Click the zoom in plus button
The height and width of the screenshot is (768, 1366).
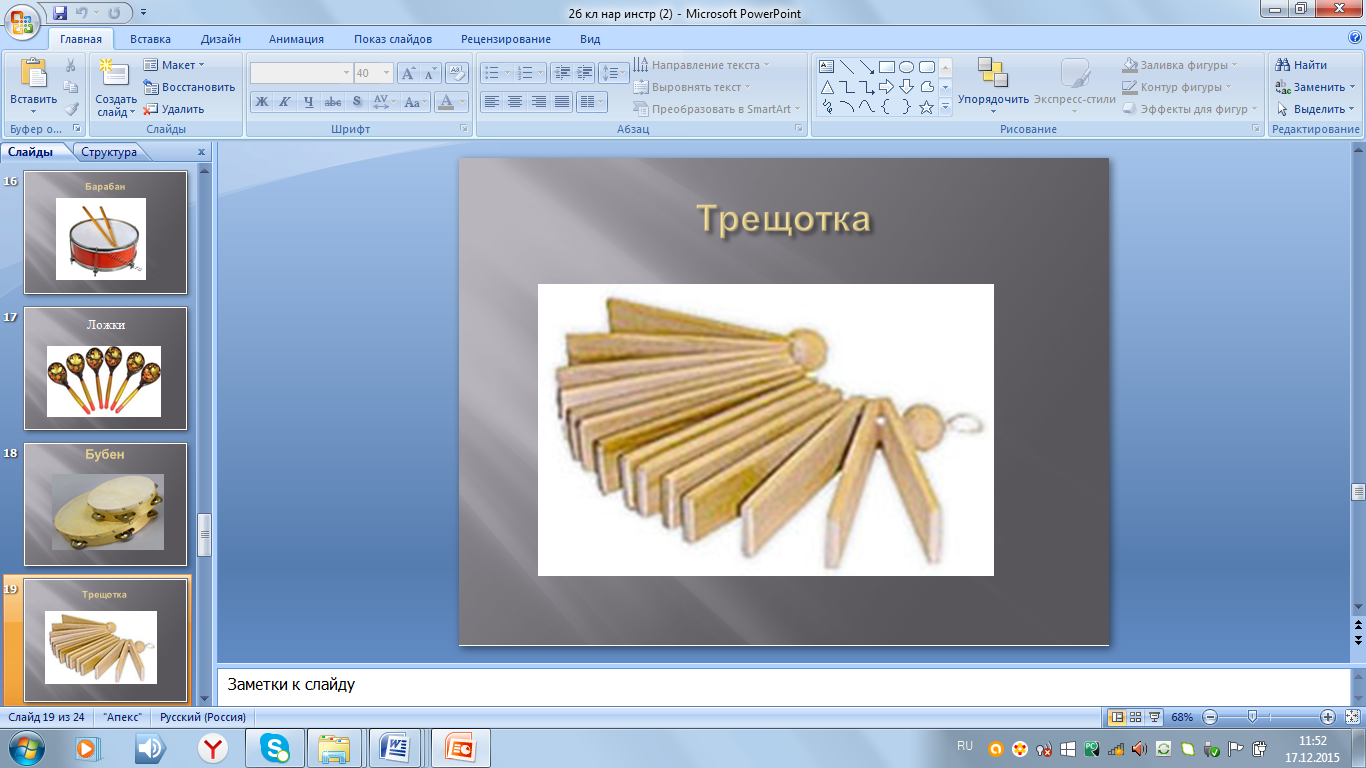pos(1328,717)
